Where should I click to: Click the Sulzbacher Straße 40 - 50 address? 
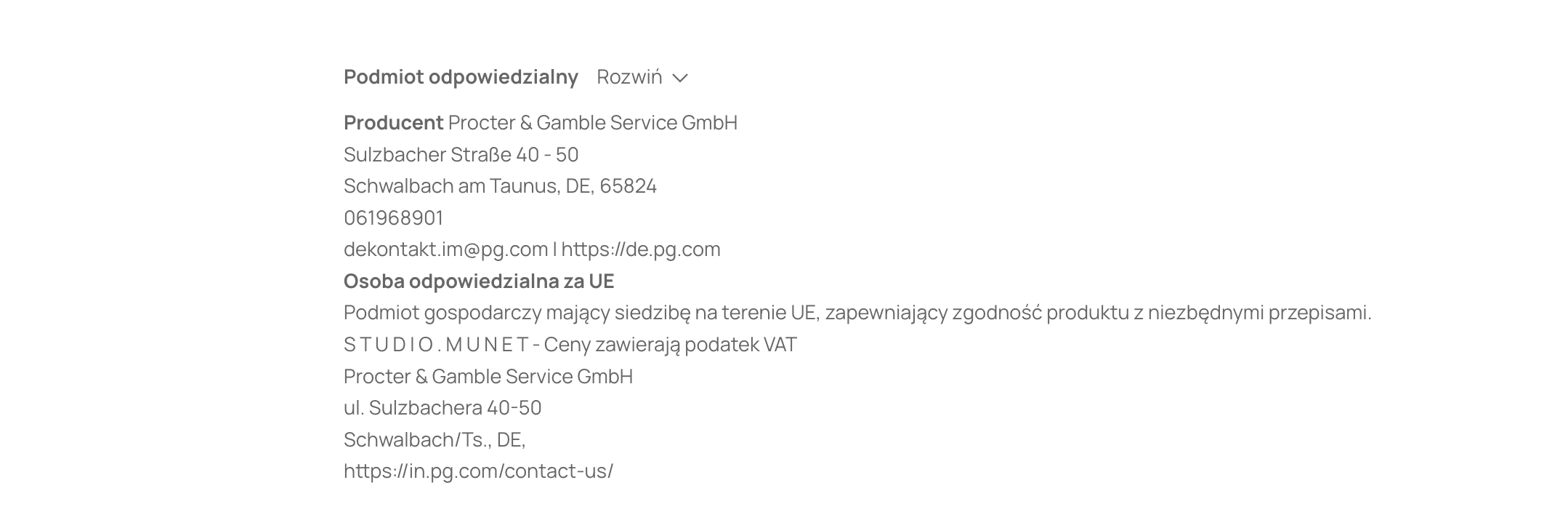pyautogui.click(x=459, y=154)
